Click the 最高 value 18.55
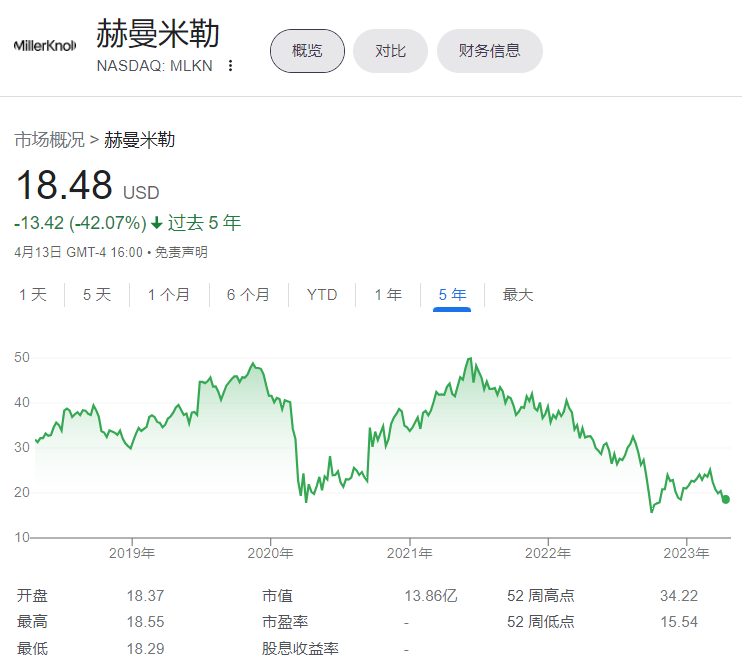Image resolution: width=742 pixels, height=668 pixels. pos(145,622)
